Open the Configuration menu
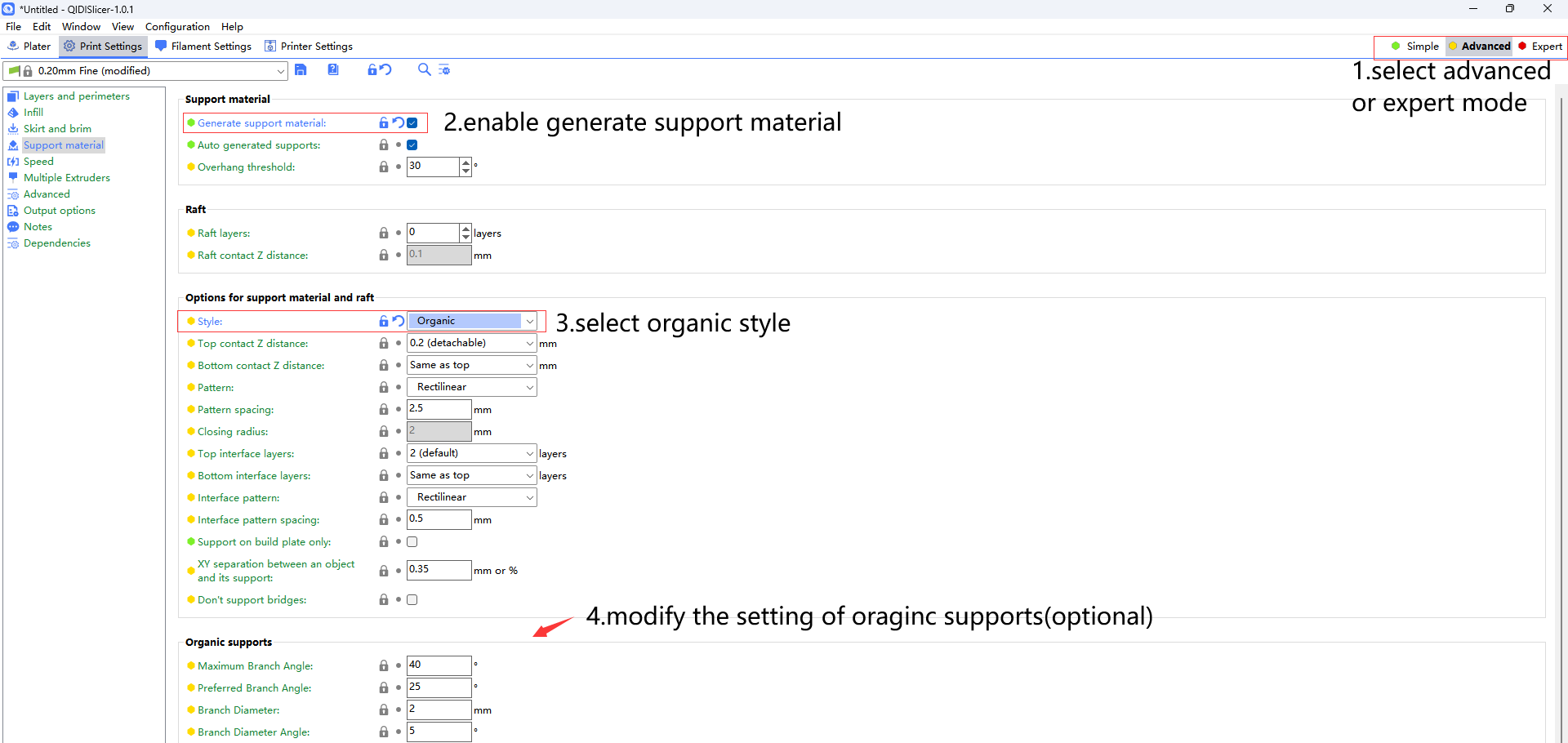Screen dimensions: 1568x743 (x=176, y=26)
